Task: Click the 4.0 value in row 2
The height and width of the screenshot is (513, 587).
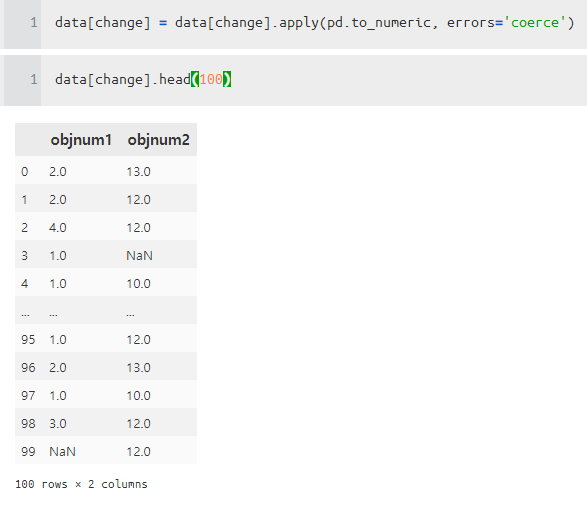Action: (x=58, y=228)
